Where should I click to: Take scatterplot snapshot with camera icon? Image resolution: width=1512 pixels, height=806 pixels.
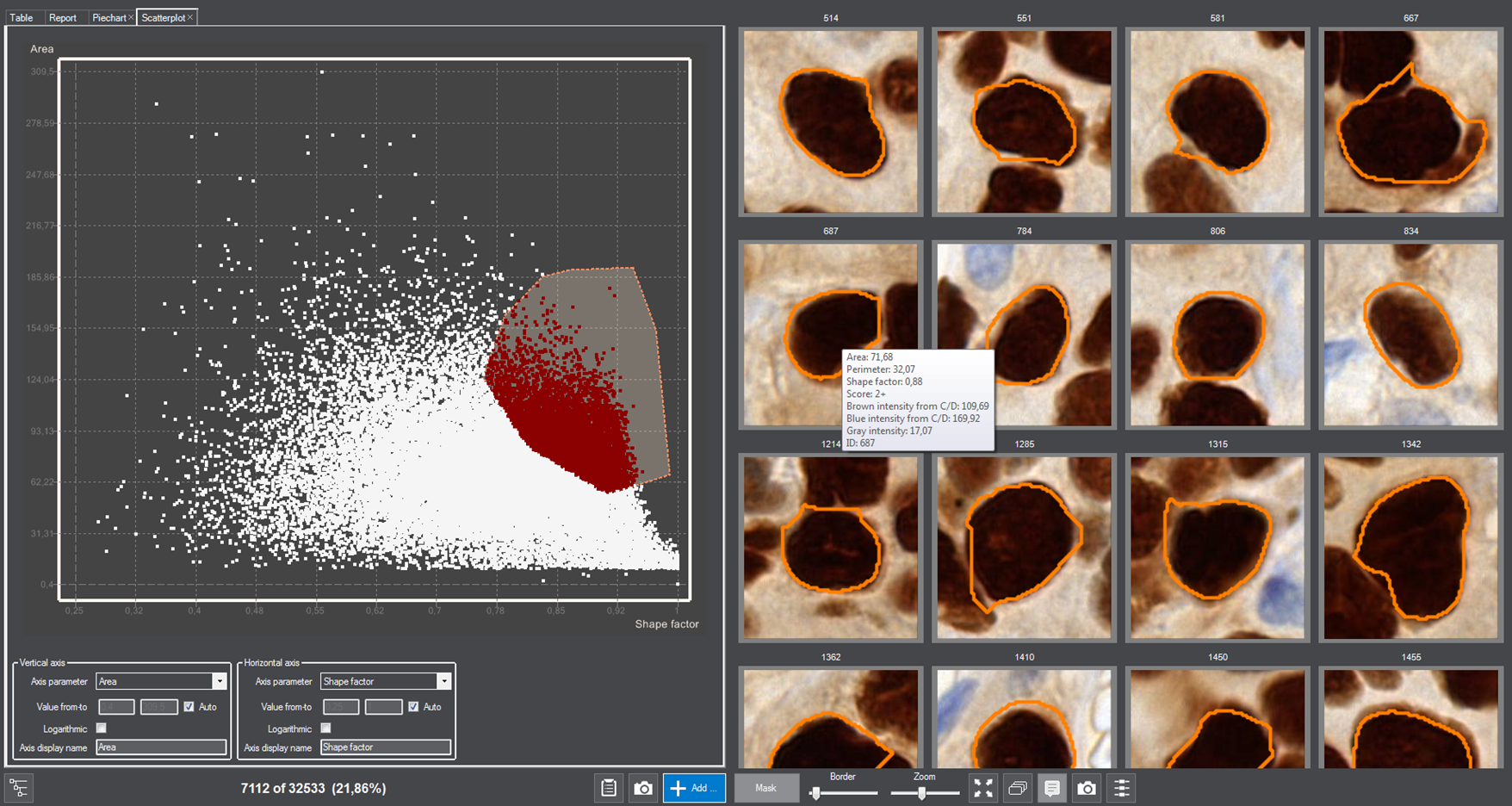tap(643, 788)
